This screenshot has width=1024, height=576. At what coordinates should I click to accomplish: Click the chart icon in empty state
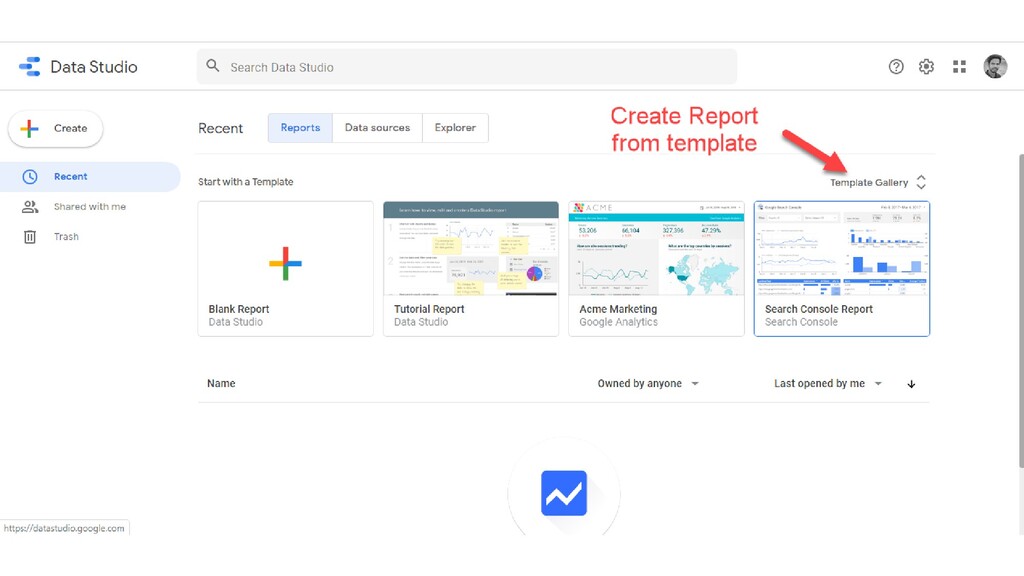tap(564, 494)
